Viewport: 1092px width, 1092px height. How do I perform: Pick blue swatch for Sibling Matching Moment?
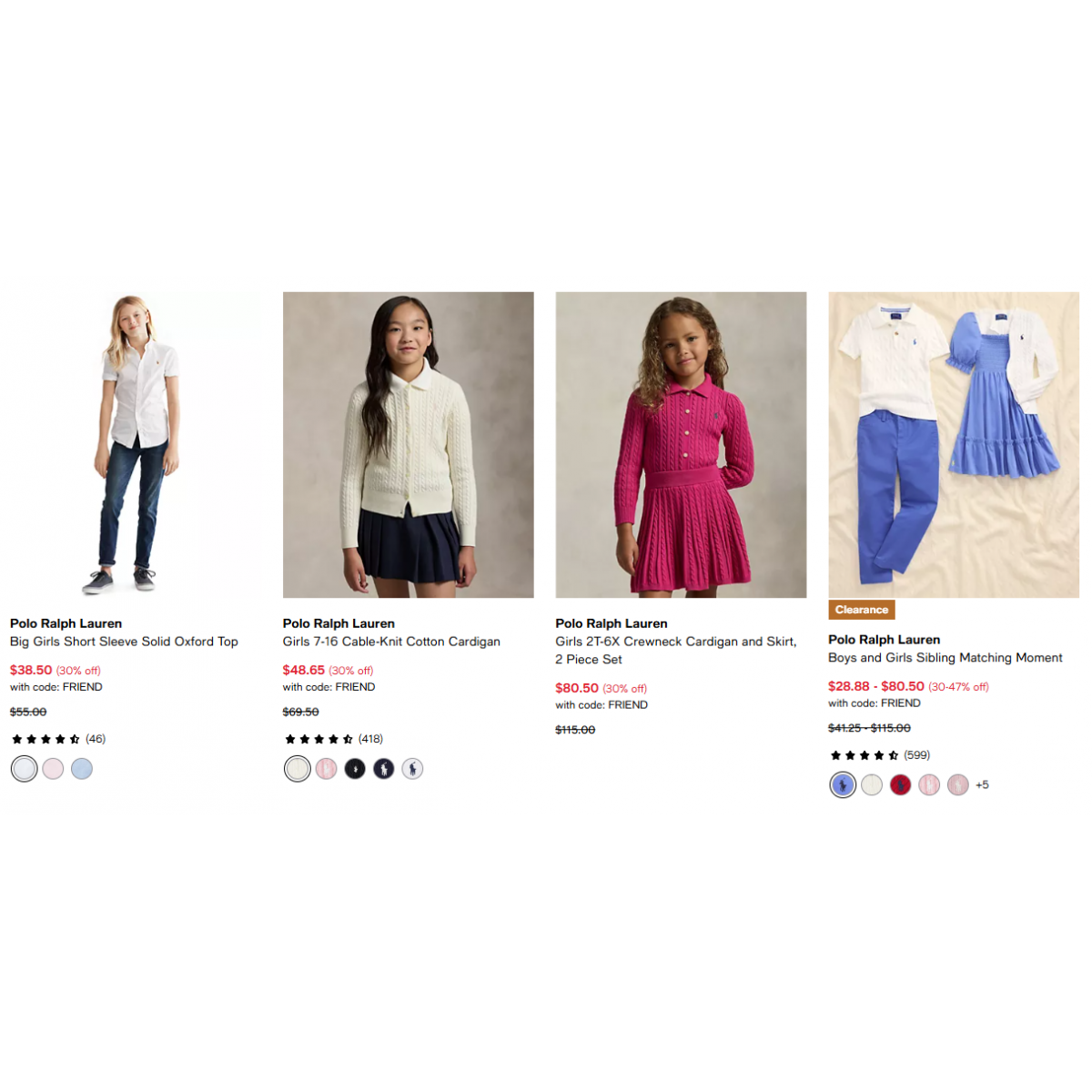coord(843,785)
